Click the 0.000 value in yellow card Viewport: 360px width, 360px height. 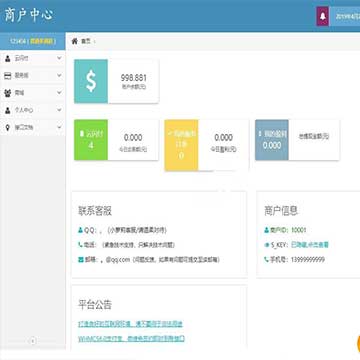pyautogui.click(x=223, y=137)
